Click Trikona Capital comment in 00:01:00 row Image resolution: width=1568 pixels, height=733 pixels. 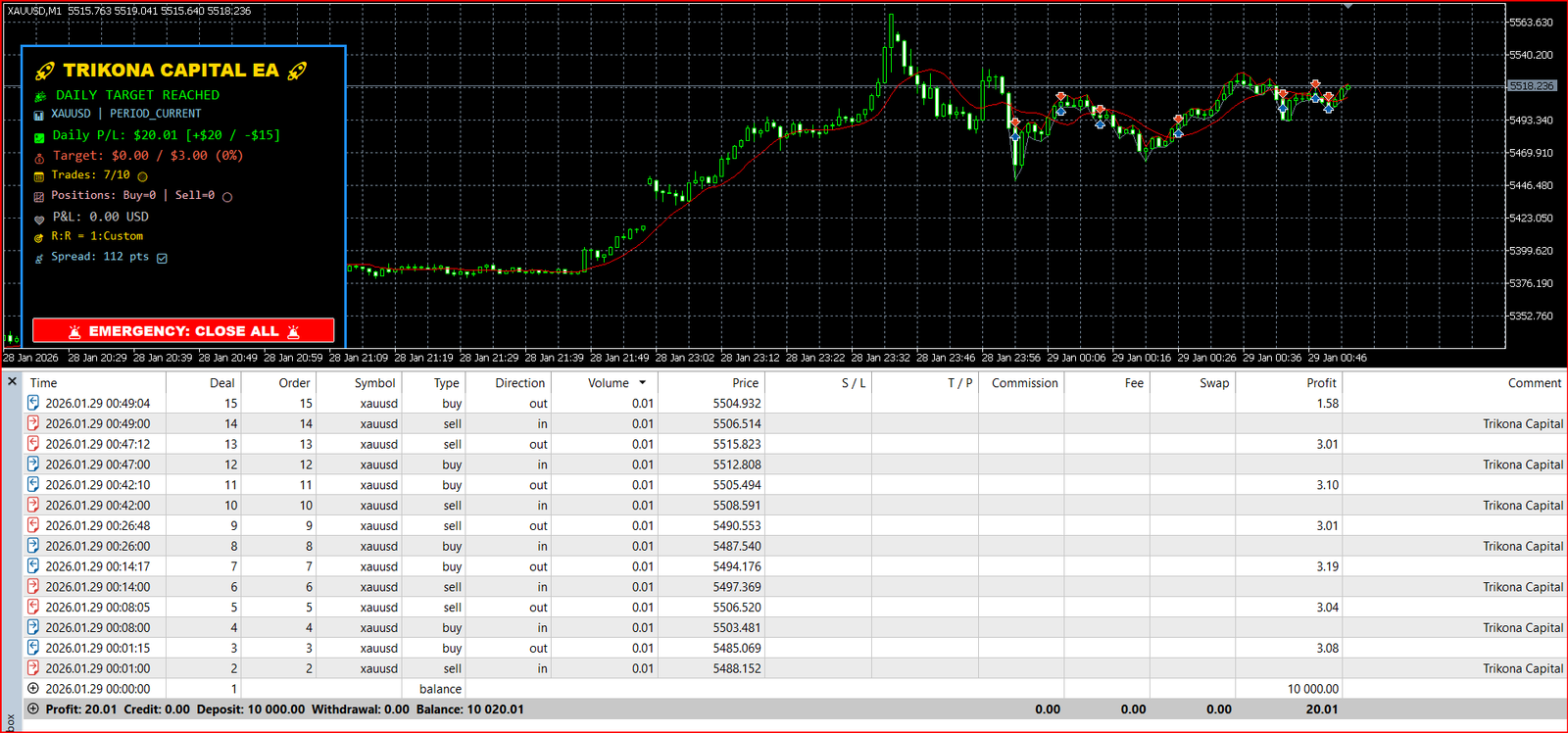1523,668
